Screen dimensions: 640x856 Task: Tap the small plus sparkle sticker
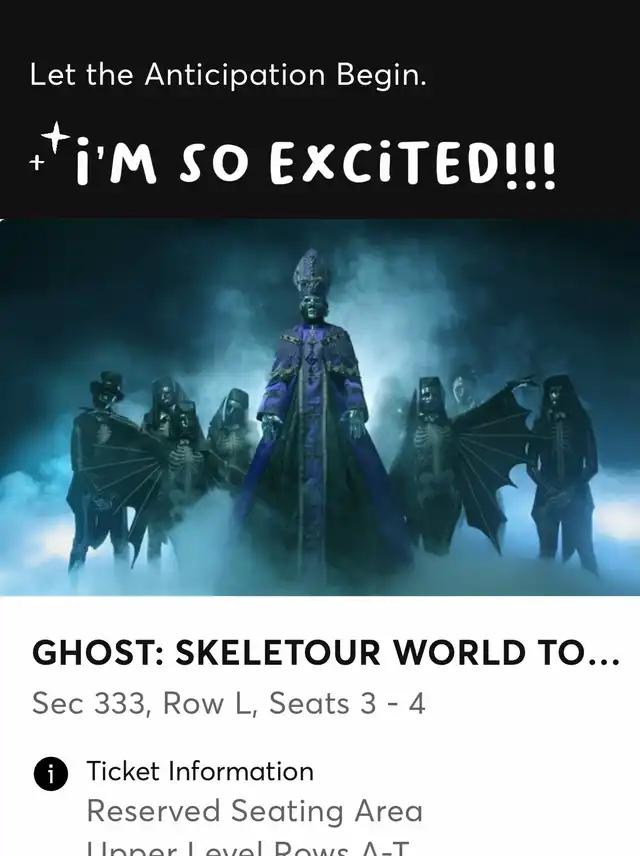pos(36,162)
